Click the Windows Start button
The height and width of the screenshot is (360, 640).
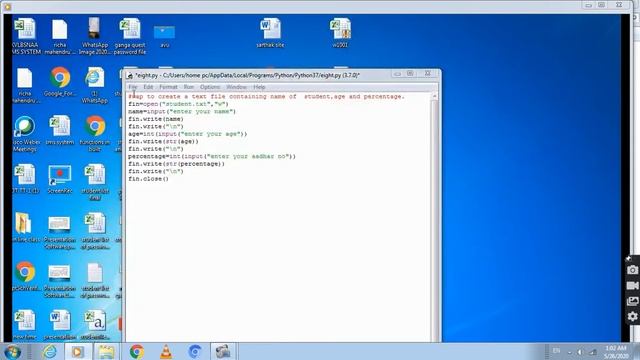tap(12, 351)
